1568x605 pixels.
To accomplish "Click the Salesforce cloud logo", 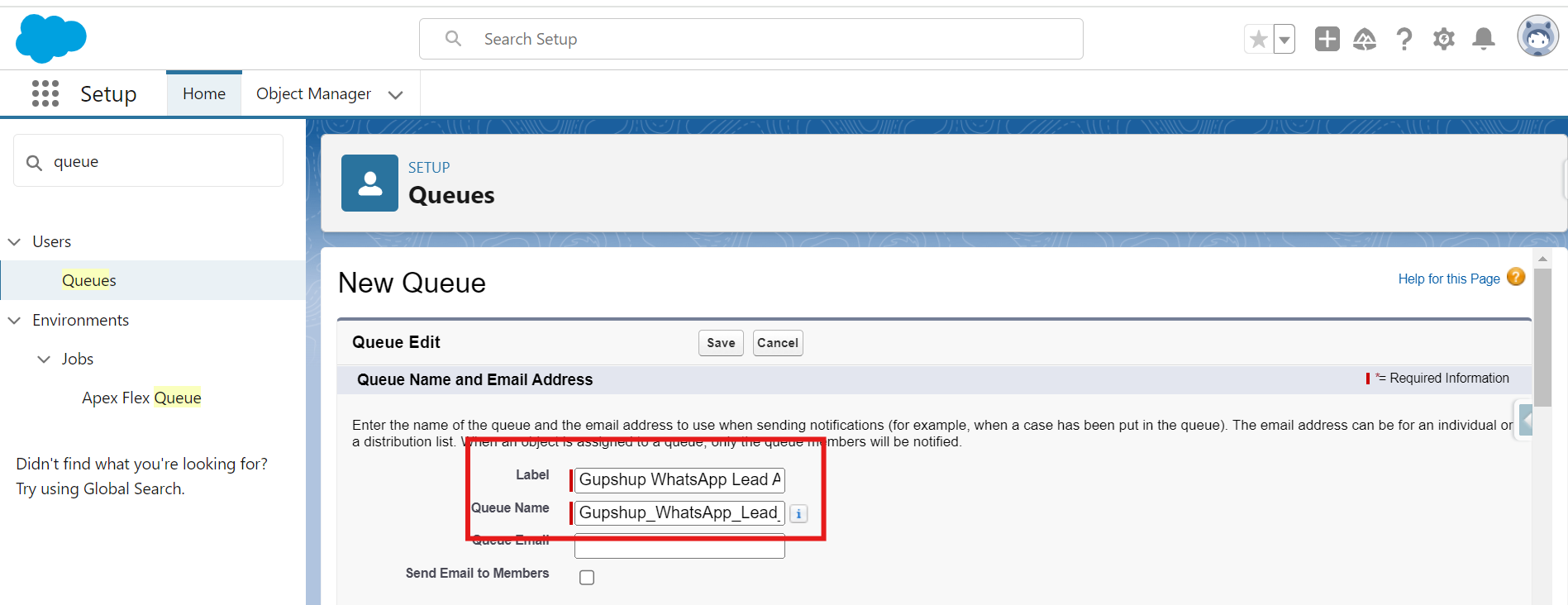I will tap(50, 38).
